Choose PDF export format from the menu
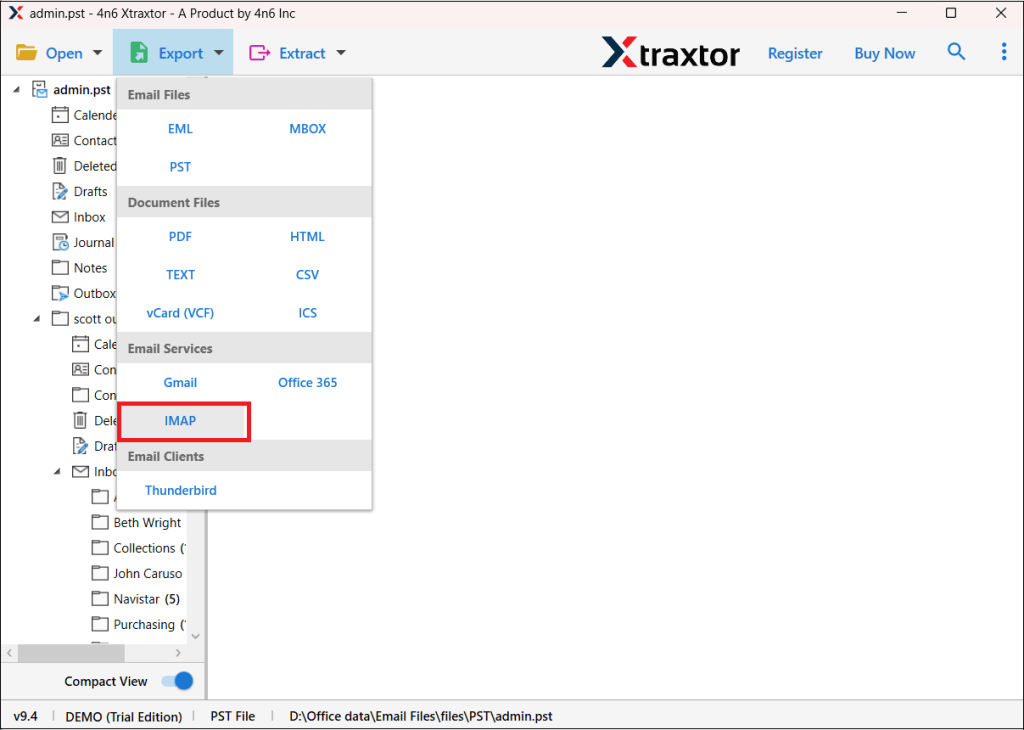This screenshot has height=730, width=1024. 180,236
